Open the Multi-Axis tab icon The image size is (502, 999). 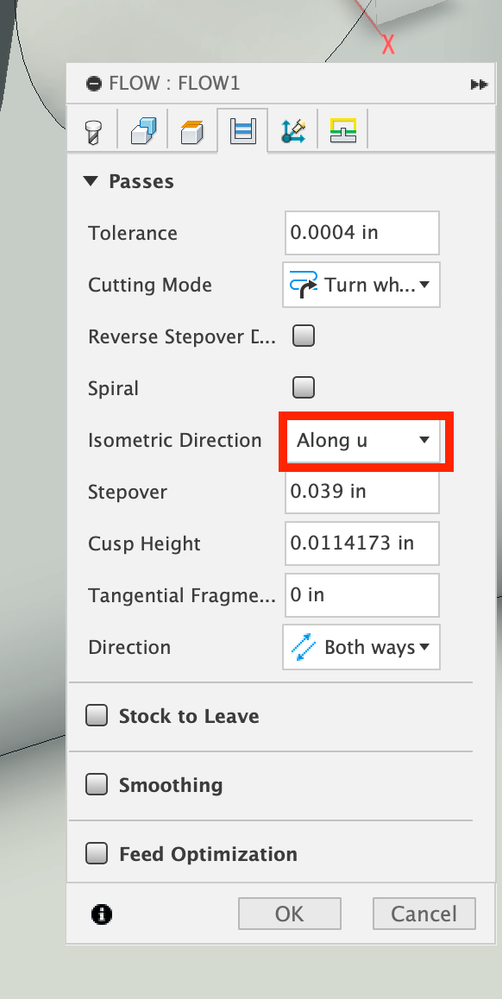(x=293, y=131)
